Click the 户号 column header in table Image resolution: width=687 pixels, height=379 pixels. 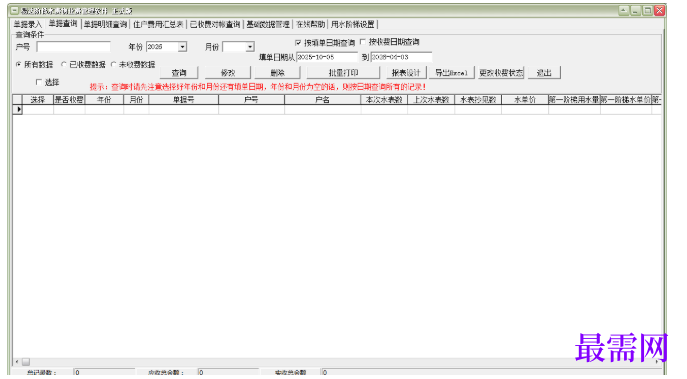[x=251, y=99]
